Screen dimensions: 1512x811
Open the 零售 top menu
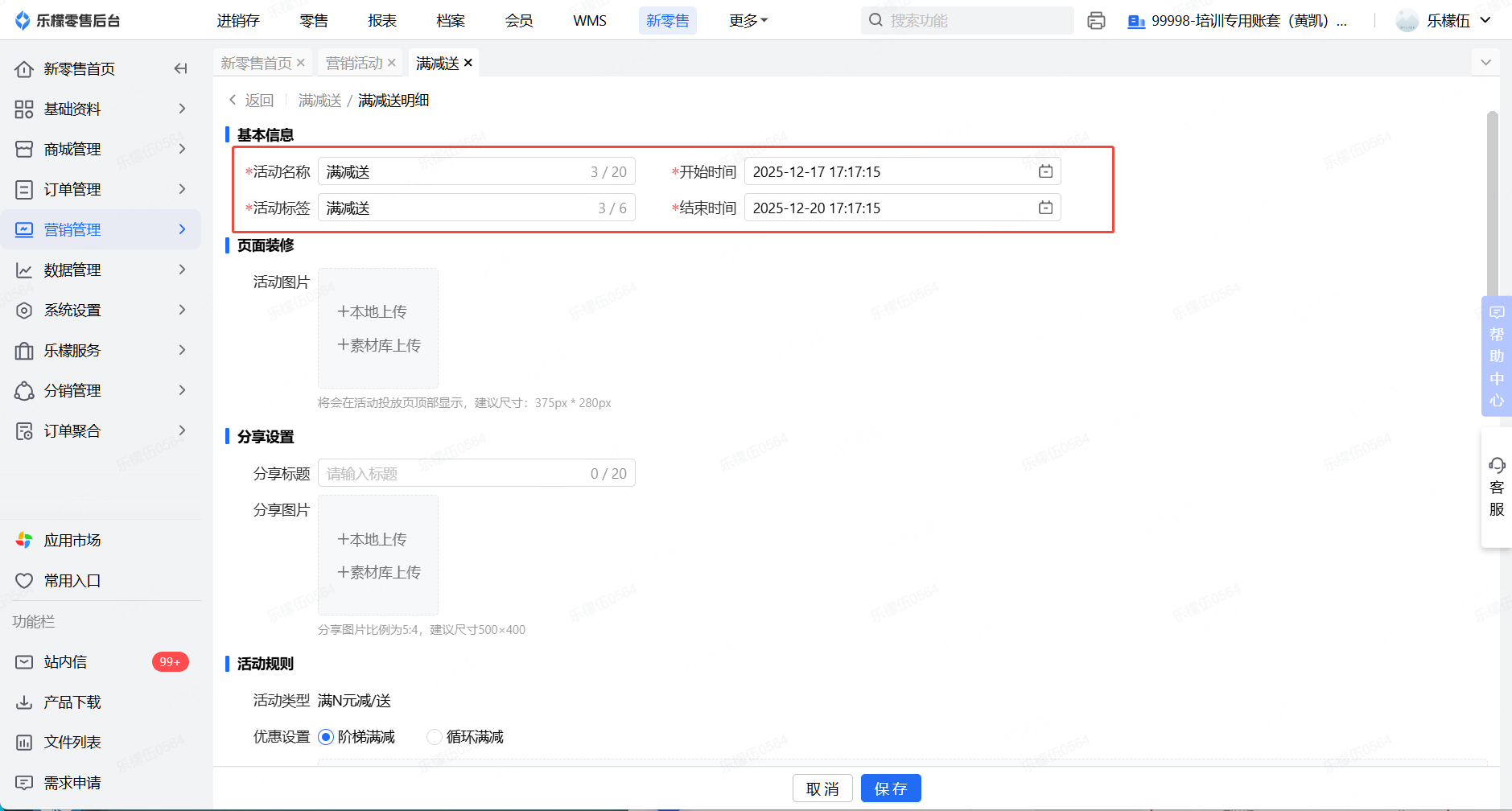314,21
